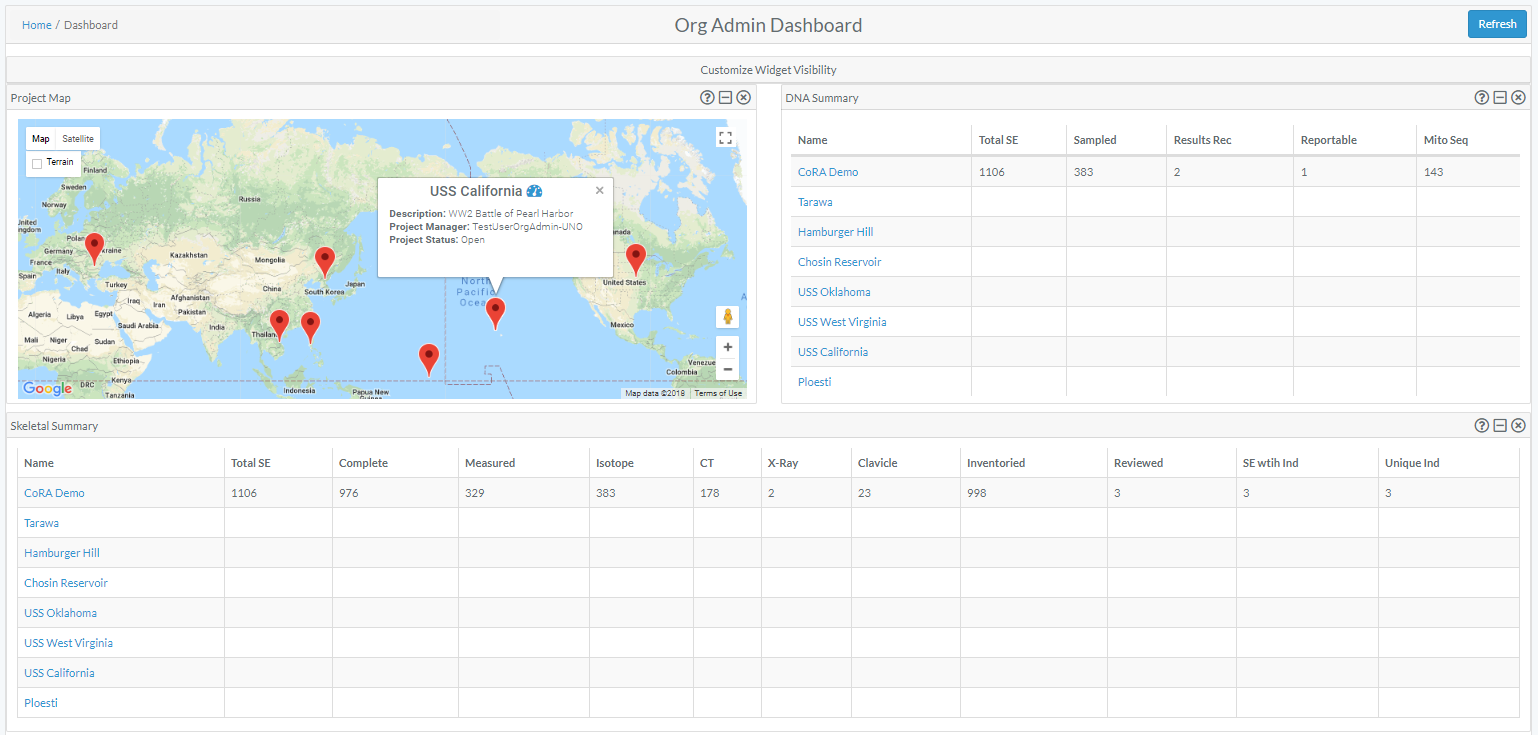Click Results Rec header in DNA Summary
Screen dimensions: 1538x735
[x=1202, y=140]
